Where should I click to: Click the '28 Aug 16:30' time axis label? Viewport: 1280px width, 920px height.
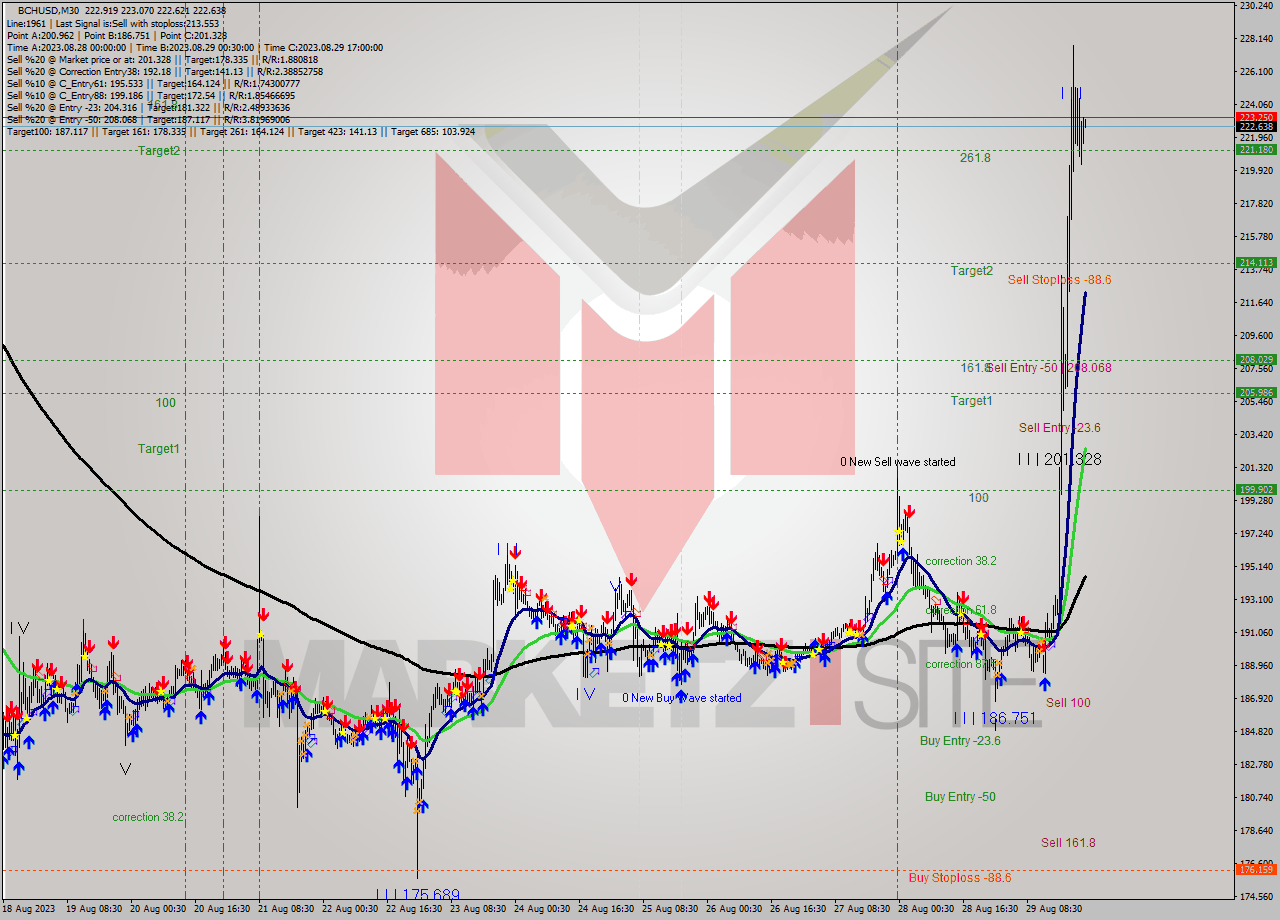pos(991,909)
